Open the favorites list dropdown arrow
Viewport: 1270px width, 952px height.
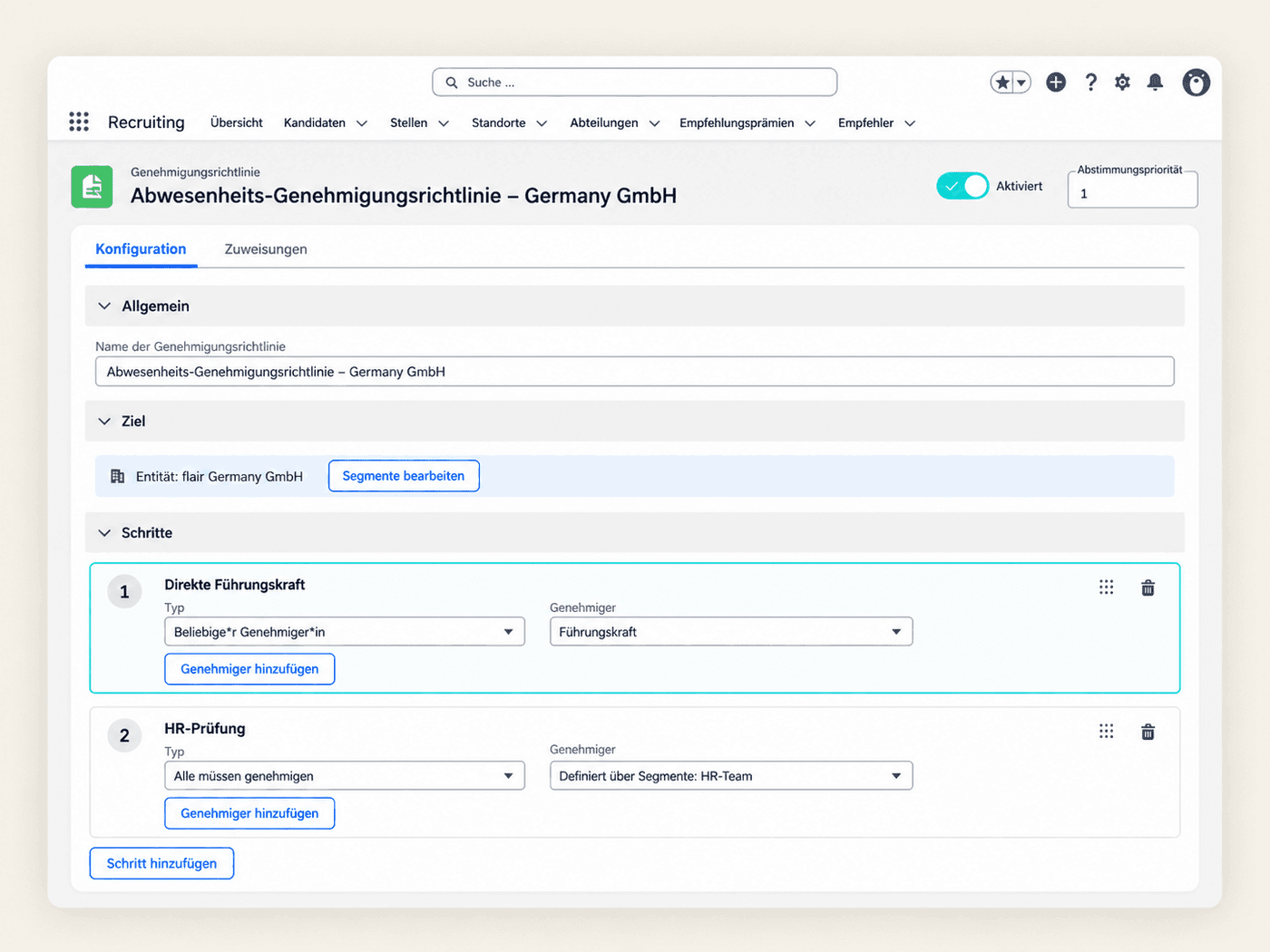click(1021, 83)
